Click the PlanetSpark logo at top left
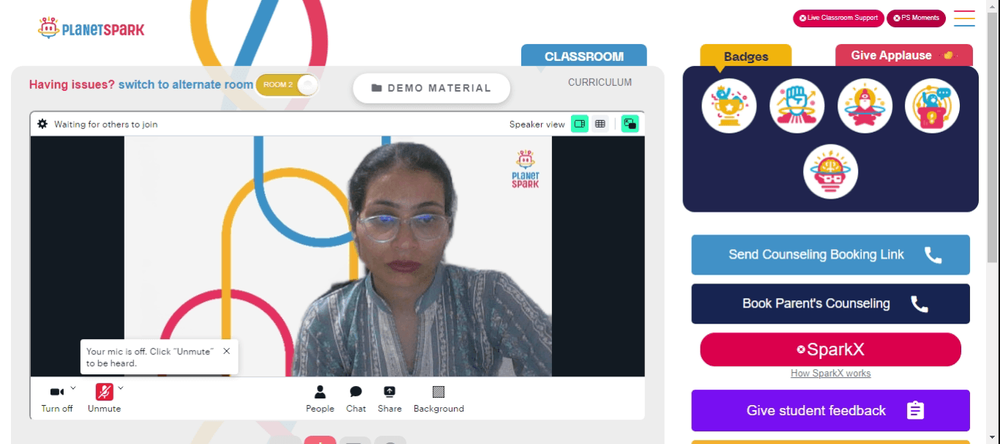The image size is (1000, 444). pos(91,28)
